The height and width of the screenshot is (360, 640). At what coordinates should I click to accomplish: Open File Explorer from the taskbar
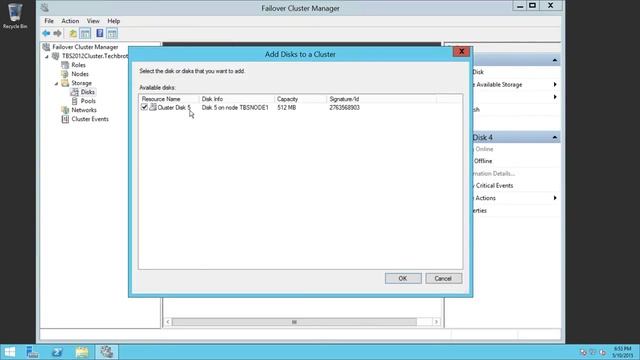tap(82, 352)
